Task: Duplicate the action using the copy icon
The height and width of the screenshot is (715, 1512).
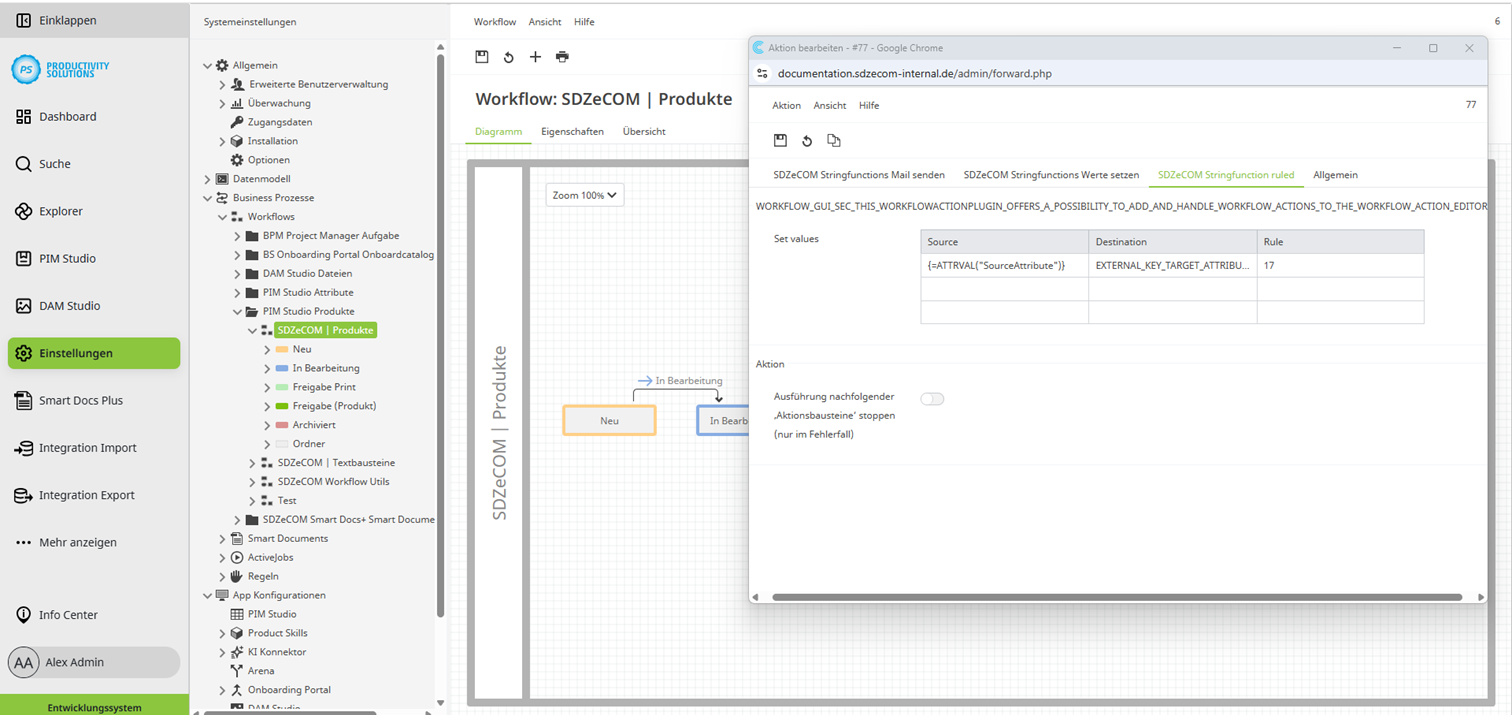Action: coord(834,140)
